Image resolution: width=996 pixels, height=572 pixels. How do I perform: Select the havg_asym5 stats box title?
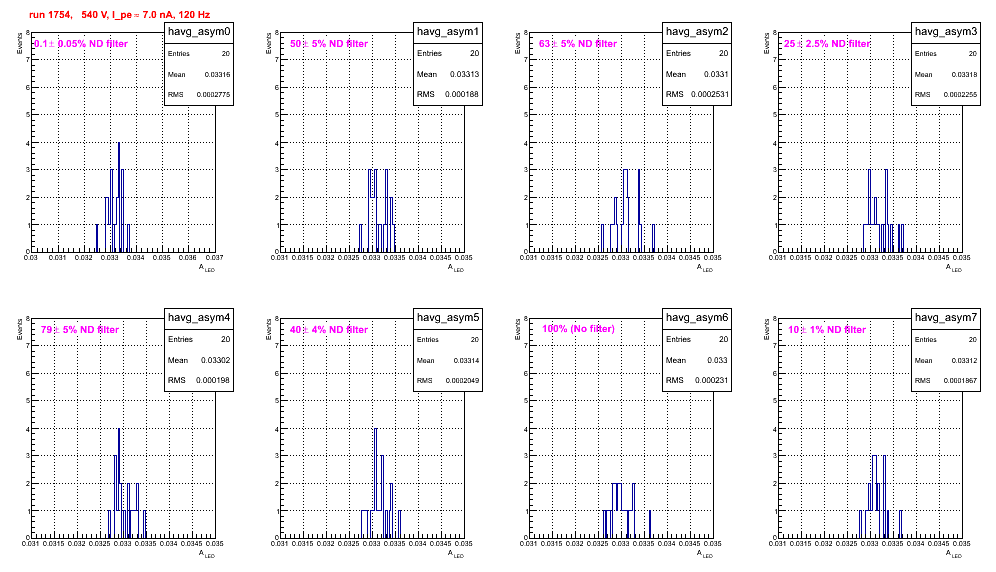pos(448,318)
